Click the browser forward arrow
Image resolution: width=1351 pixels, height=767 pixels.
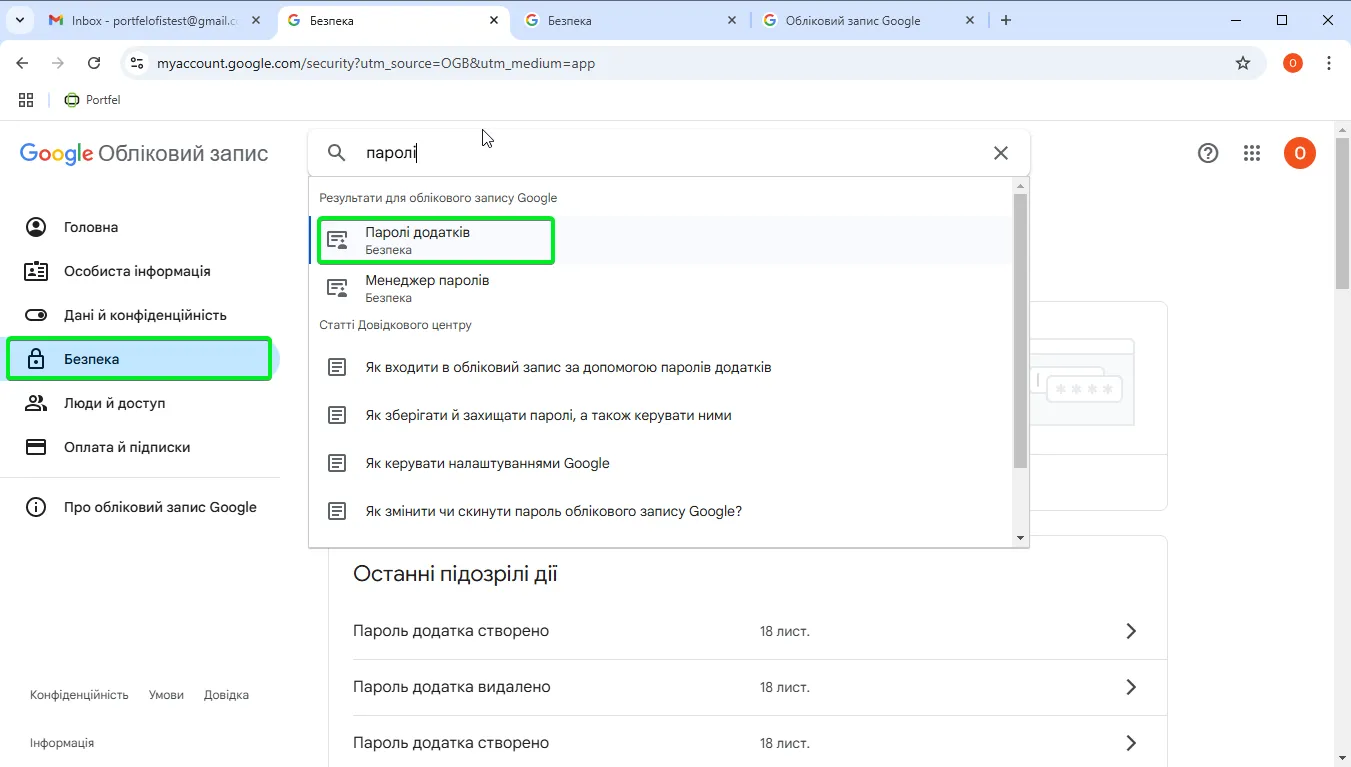click(58, 63)
